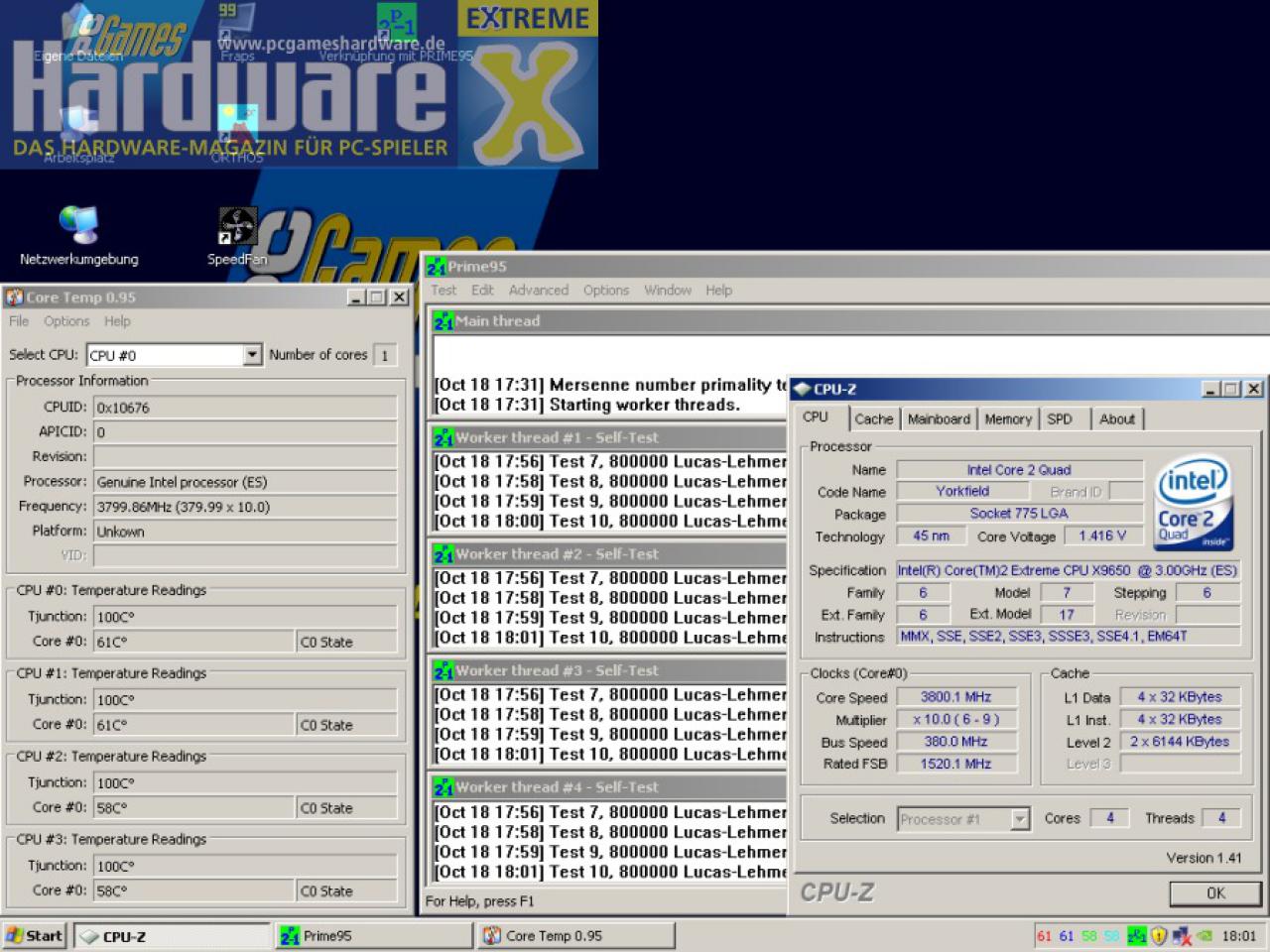
Task: Click the Prime95 green tray icon
Action: click(x=1136, y=935)
